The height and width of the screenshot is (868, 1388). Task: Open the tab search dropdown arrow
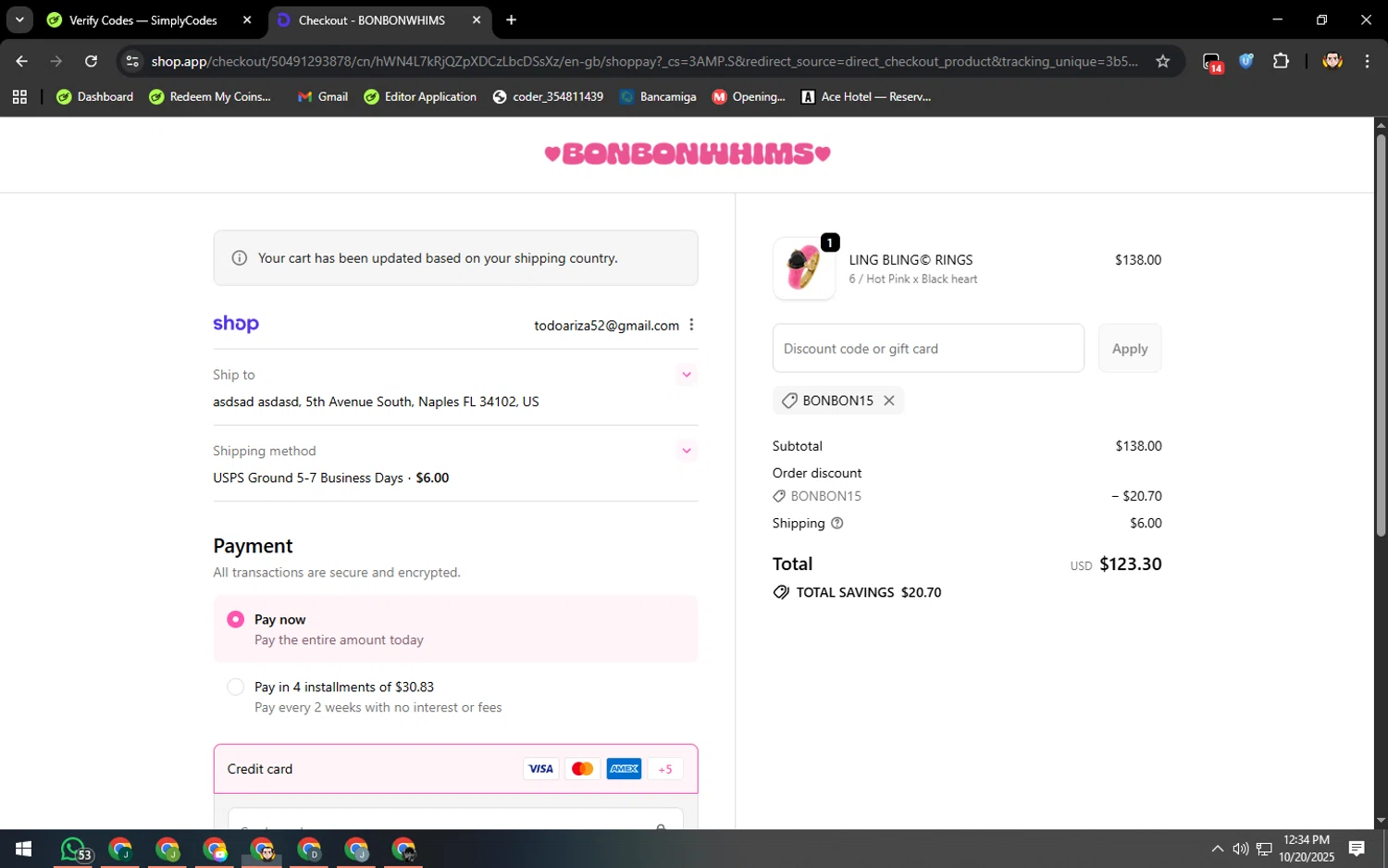click(x=19, y=19)
